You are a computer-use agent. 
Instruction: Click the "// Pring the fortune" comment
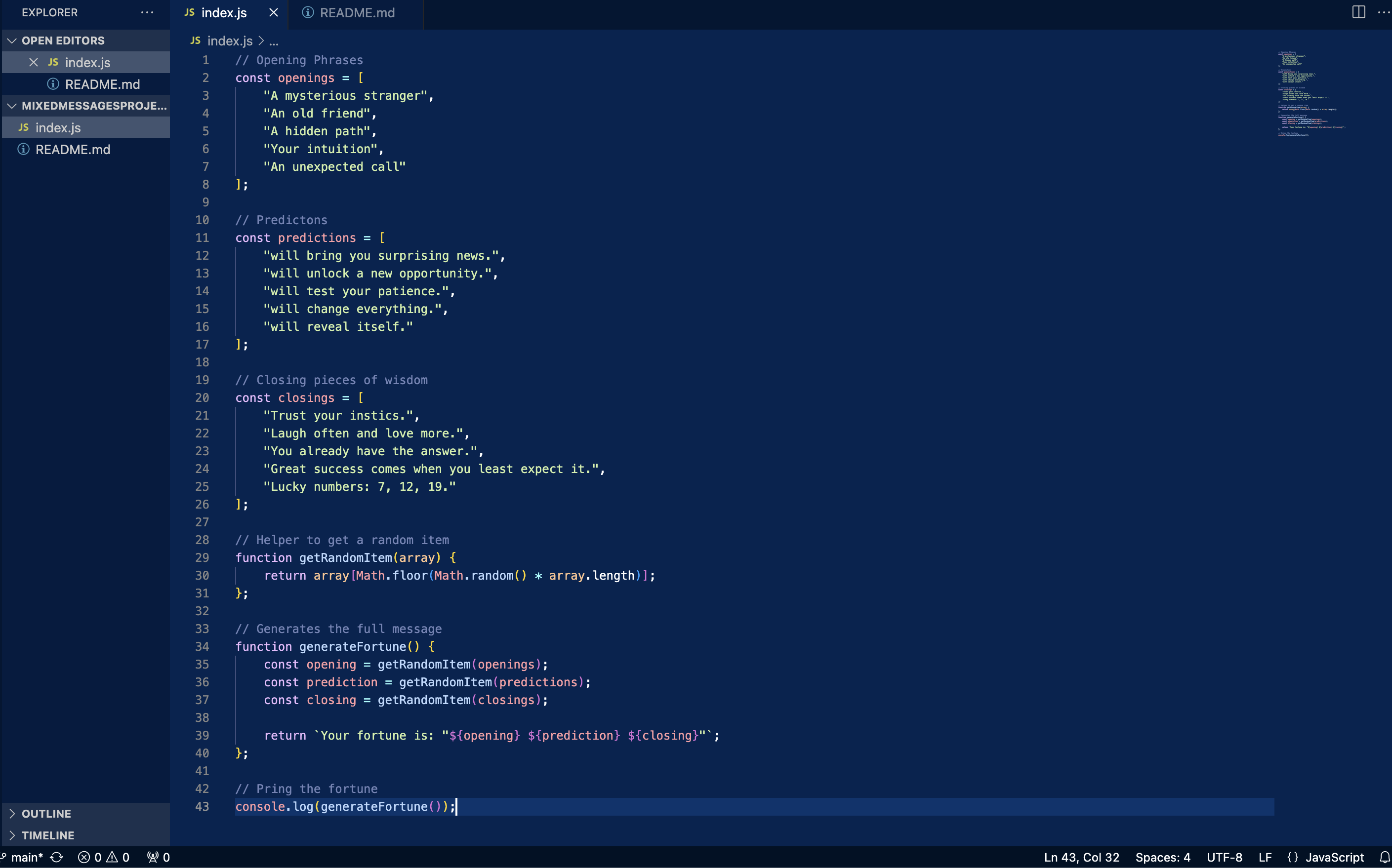coord(306,789)
